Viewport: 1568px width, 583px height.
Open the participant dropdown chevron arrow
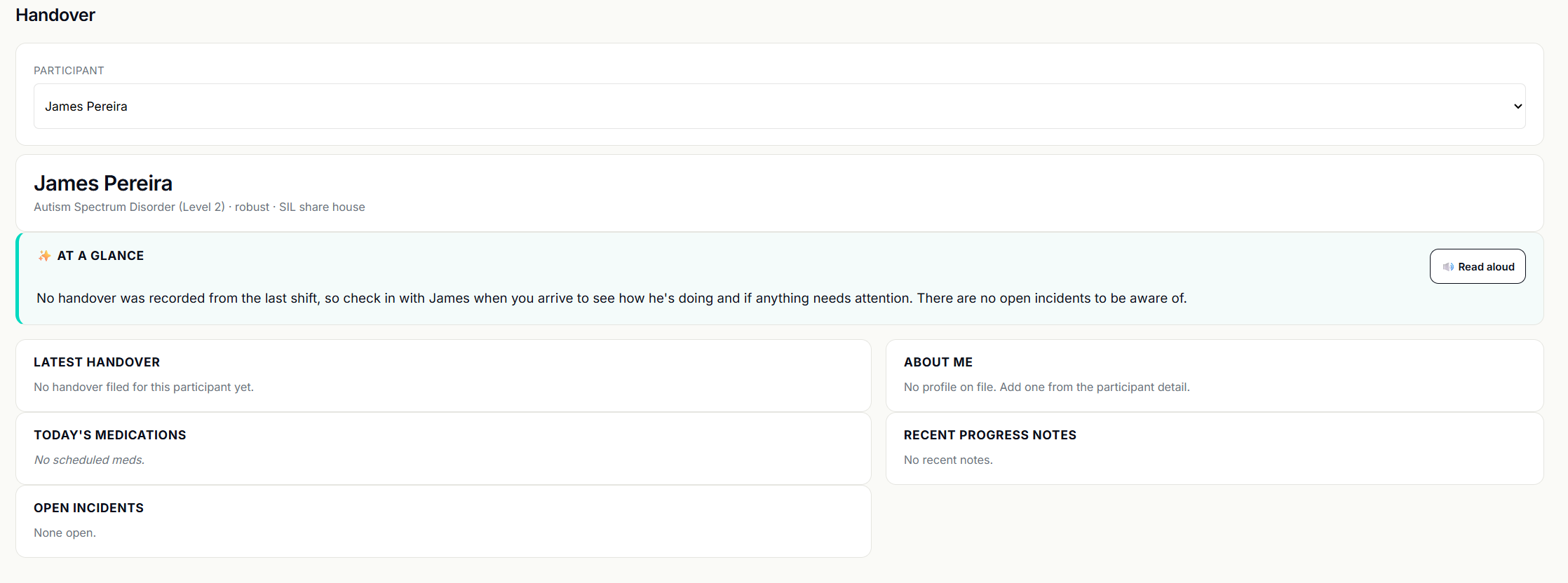pos(1518,107)
